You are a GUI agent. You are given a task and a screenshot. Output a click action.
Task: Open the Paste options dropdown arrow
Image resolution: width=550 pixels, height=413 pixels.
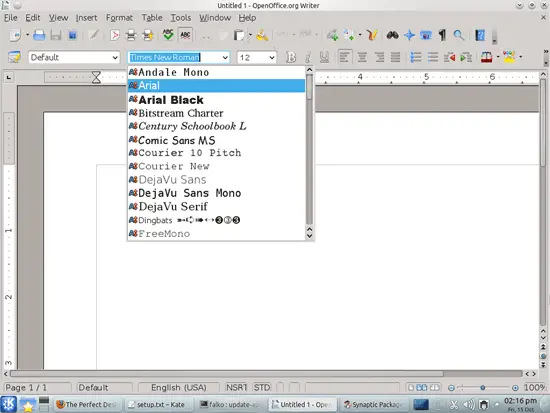[x=250, y=35]
